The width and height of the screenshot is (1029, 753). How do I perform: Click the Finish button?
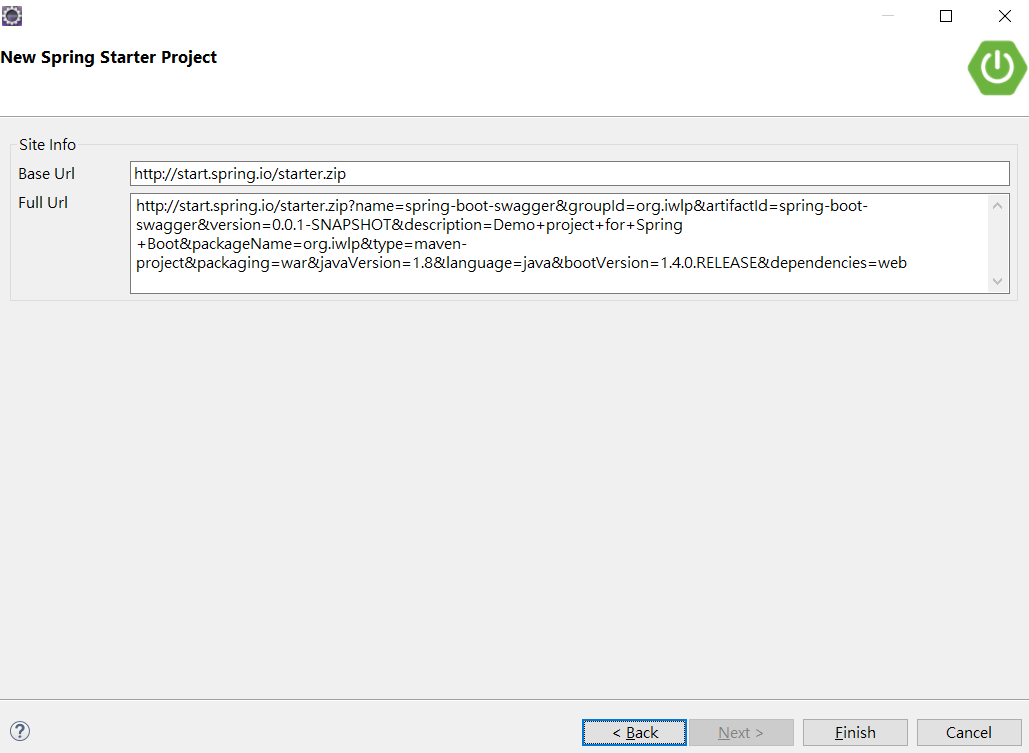(855, 732)
